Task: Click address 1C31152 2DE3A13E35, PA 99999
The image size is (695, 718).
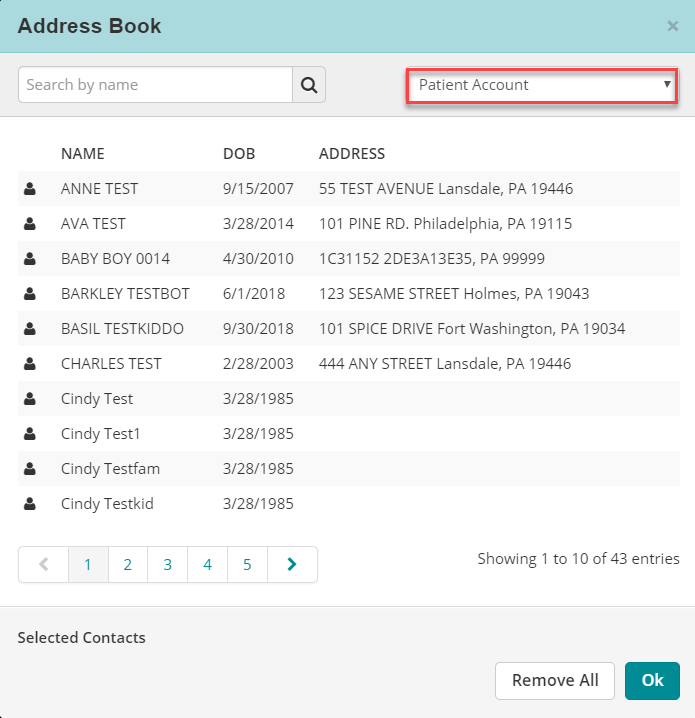Action: [432, 259]
